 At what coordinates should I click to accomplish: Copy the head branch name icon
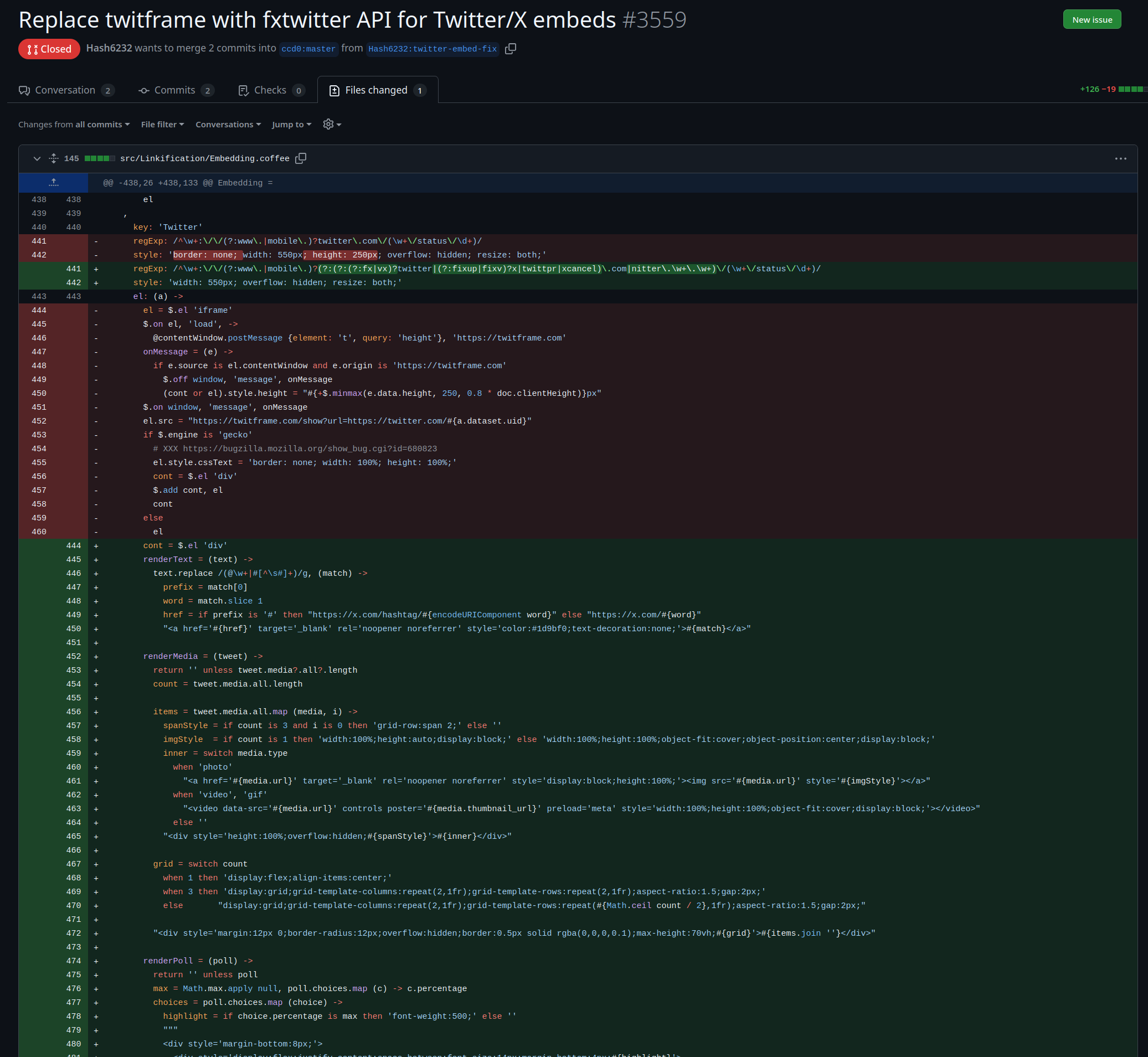coord(510,49)
